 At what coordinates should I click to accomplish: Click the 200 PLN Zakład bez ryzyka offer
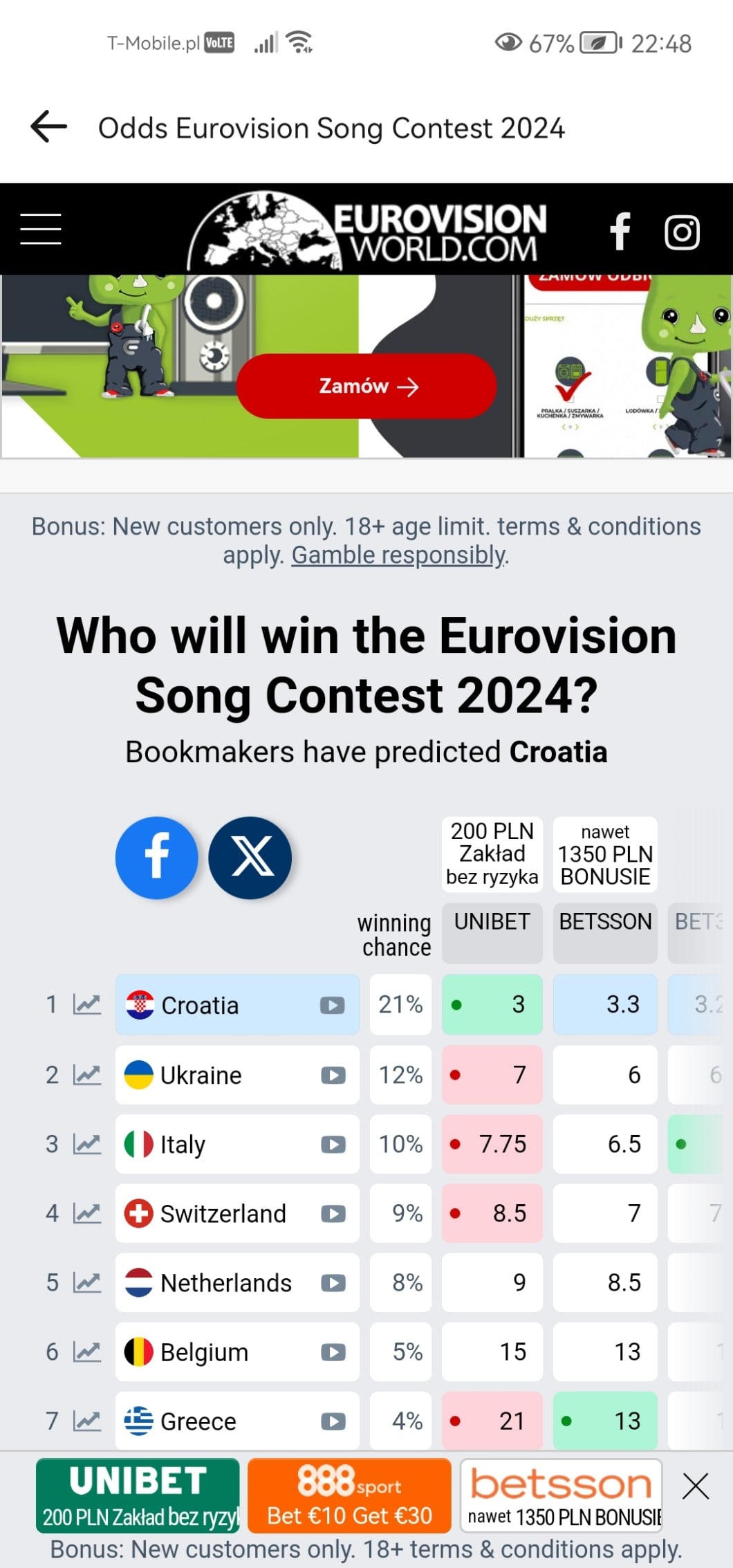click(x=492, y=854)
